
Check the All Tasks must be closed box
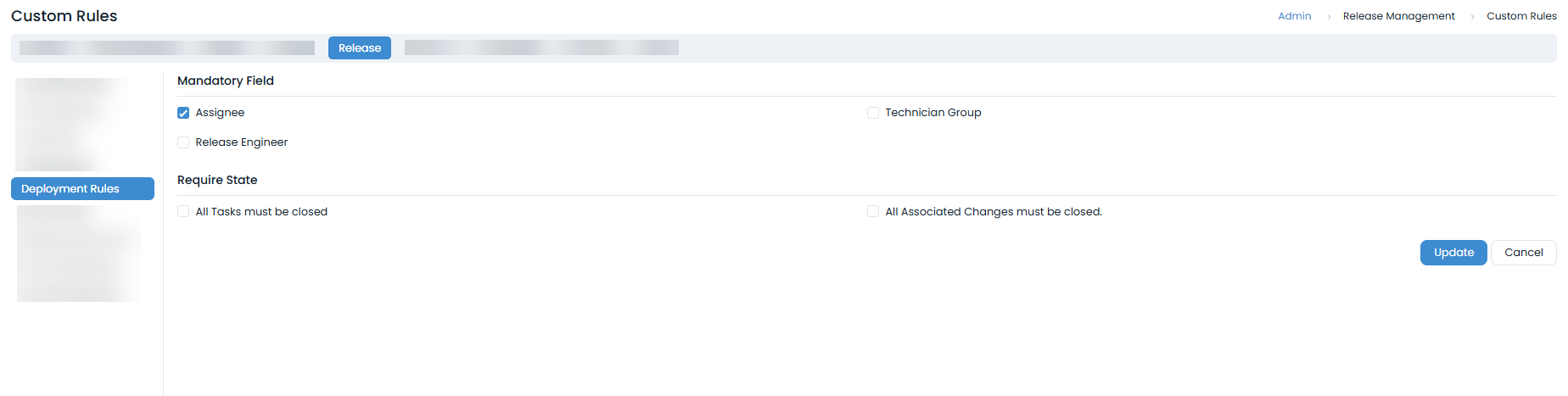(x=183, y=212)
